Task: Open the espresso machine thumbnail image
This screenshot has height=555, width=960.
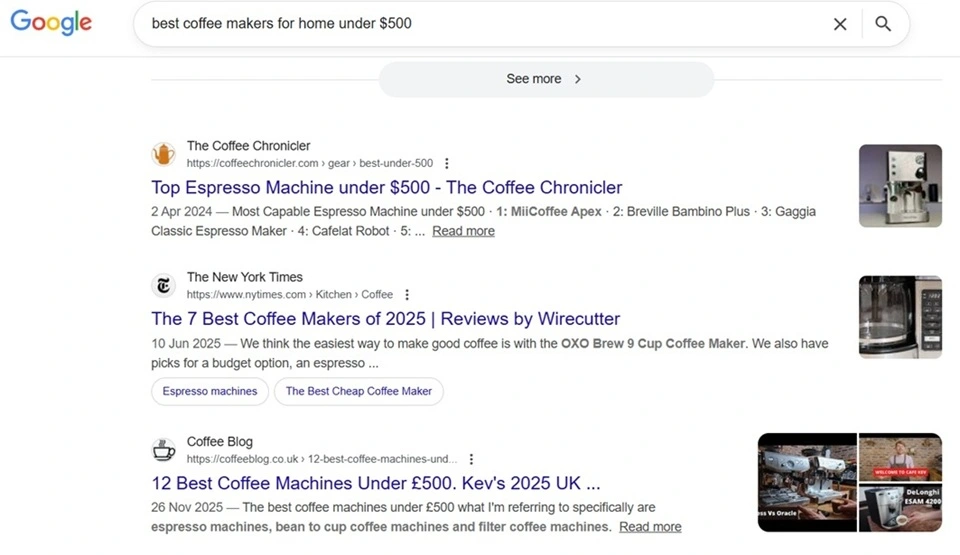Action: point(900,186)
